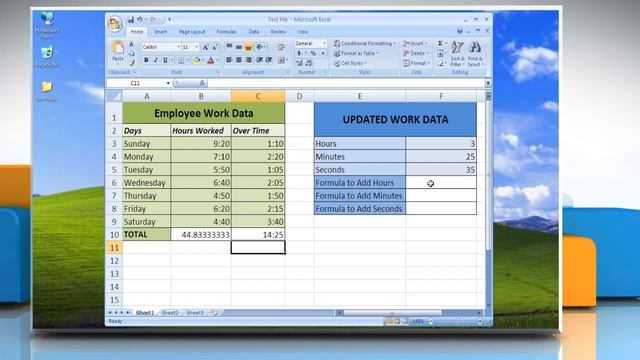Select column C header
This screenshot has height=360, width=640.
tap(258, 96)
